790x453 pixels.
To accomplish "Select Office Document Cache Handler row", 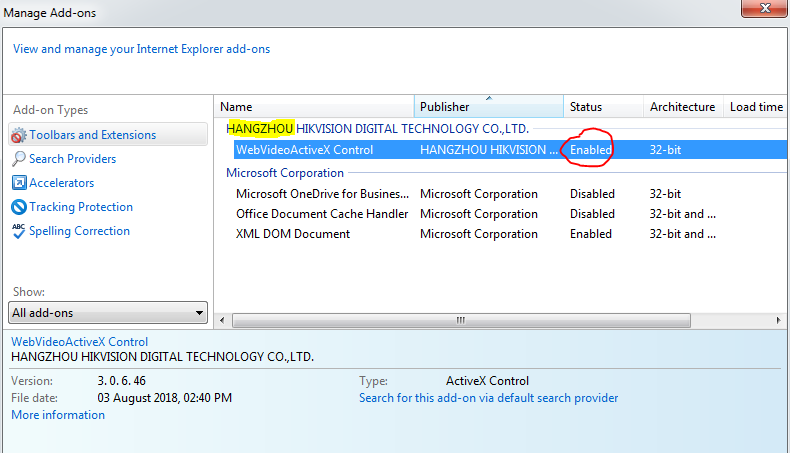I will point(322,214).
